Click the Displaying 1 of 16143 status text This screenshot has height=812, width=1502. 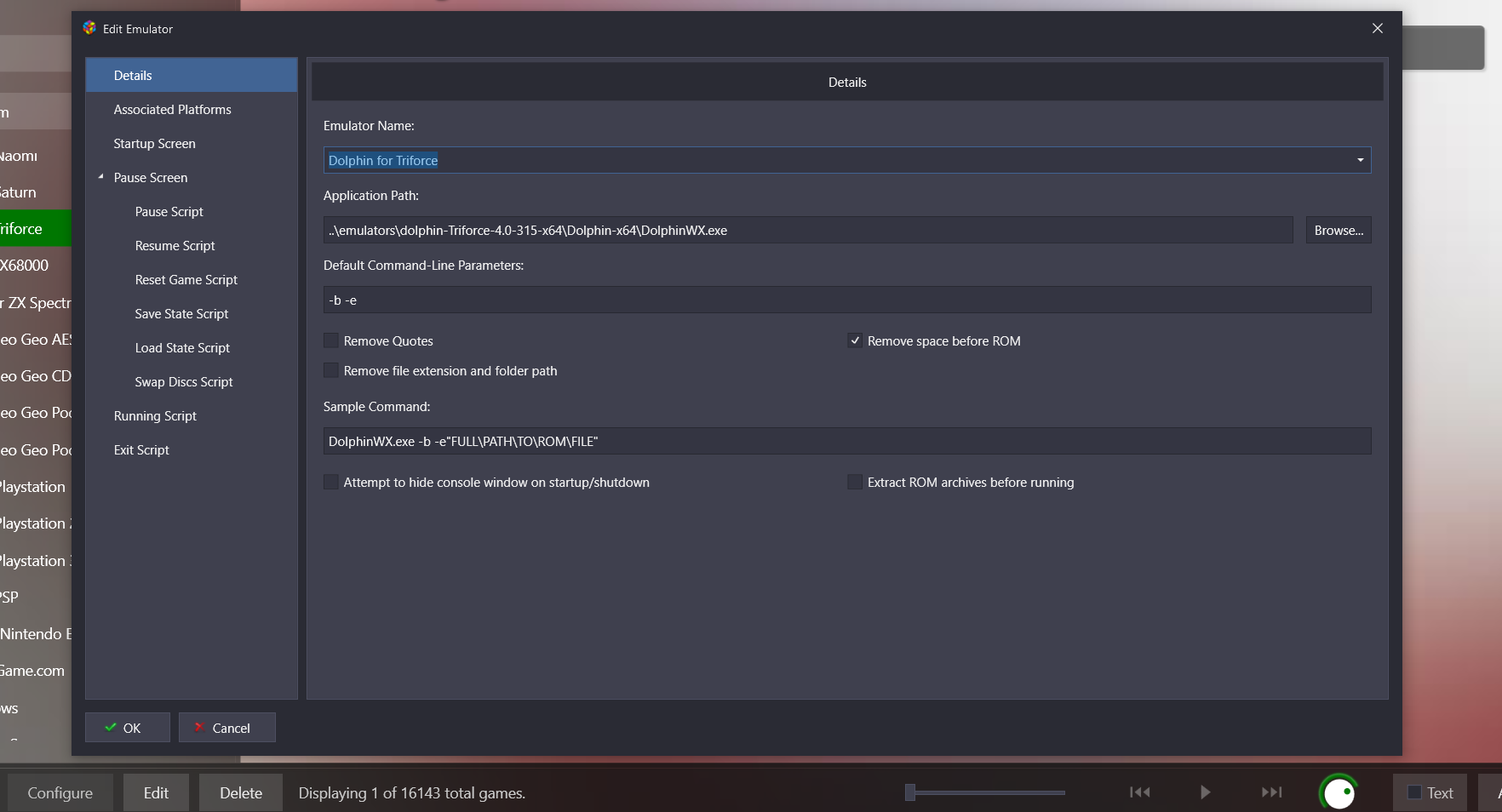[x=411, y=792]
